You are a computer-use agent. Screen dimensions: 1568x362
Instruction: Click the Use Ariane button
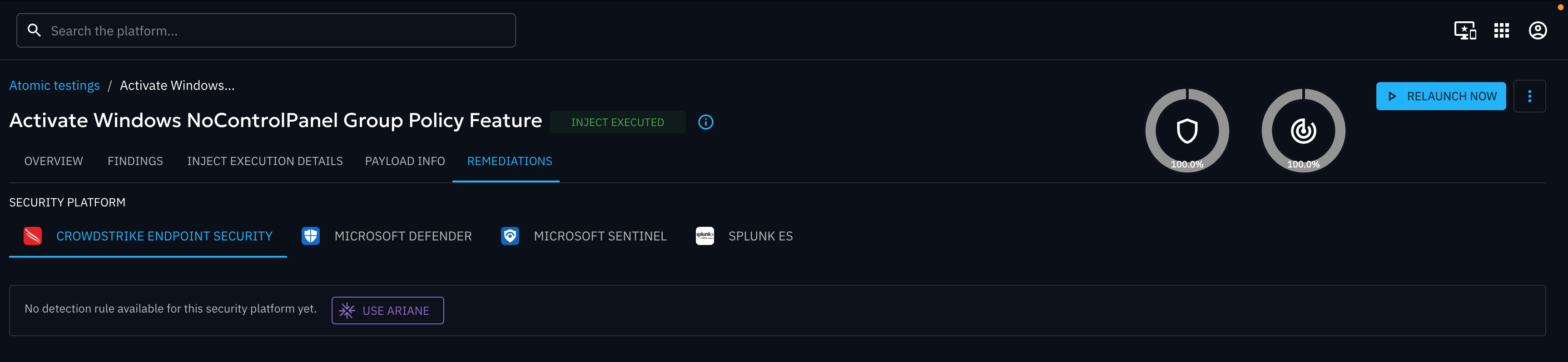(x=388, y=311)
